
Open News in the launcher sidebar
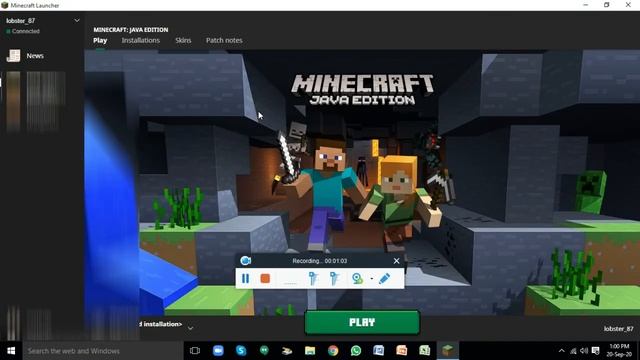[x=25, y=56]
